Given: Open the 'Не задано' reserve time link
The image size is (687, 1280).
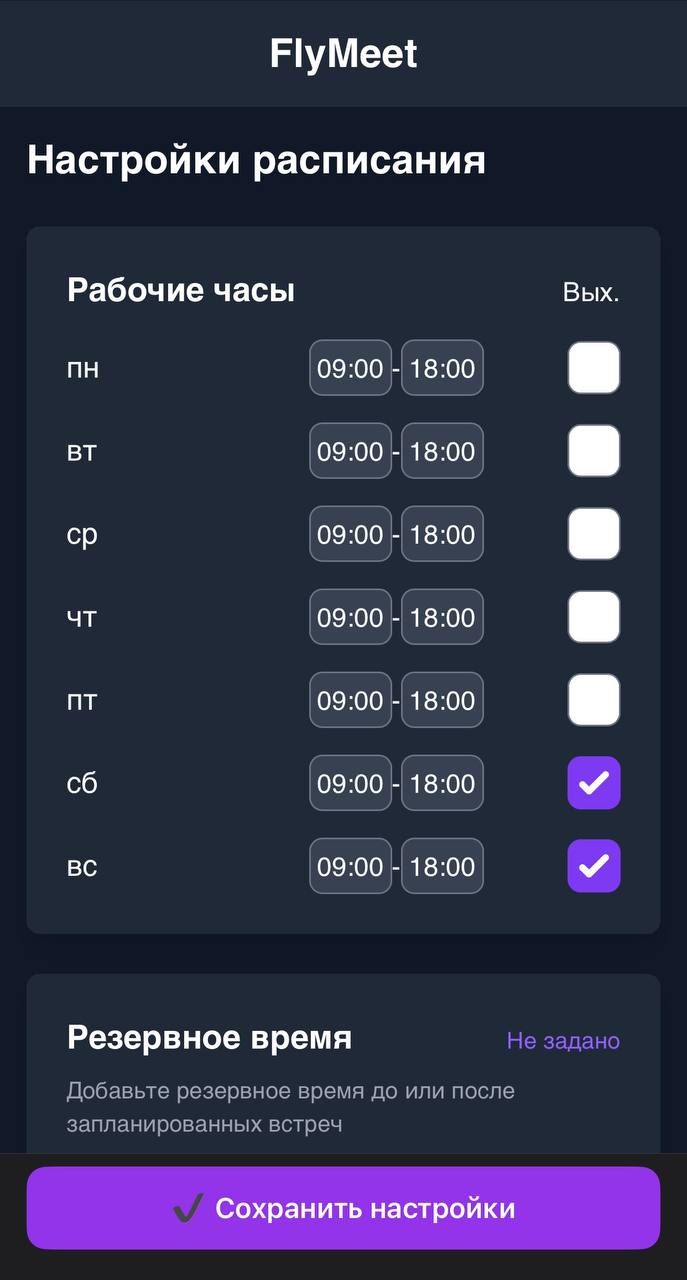Looking at the screenshot, I should 563,1040.
